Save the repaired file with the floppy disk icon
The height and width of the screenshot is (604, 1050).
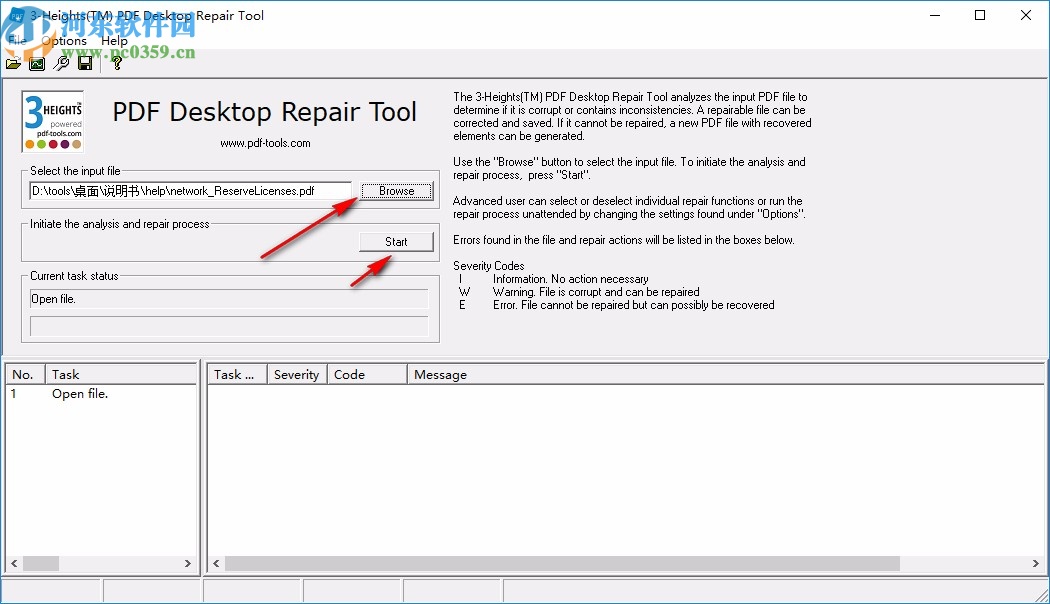point(85,62)
